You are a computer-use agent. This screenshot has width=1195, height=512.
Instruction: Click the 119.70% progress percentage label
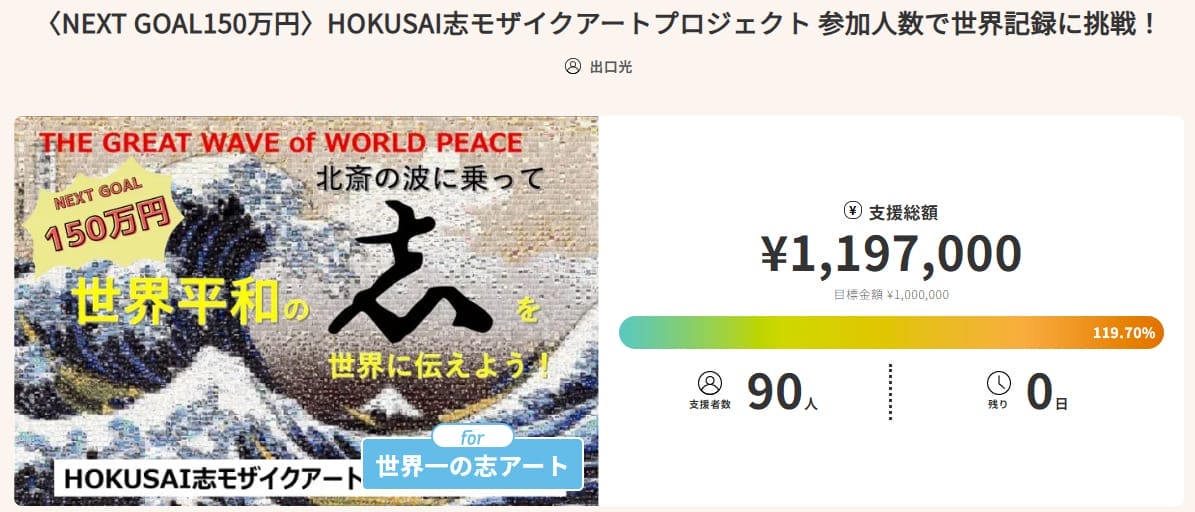point(1125,333)
